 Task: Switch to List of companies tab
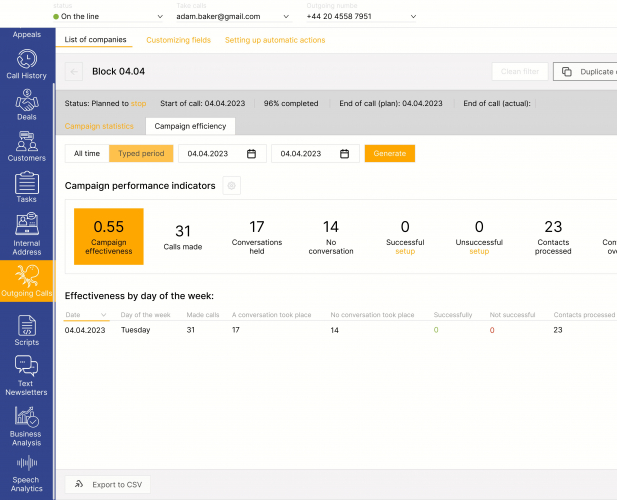(x=95, y=40)
